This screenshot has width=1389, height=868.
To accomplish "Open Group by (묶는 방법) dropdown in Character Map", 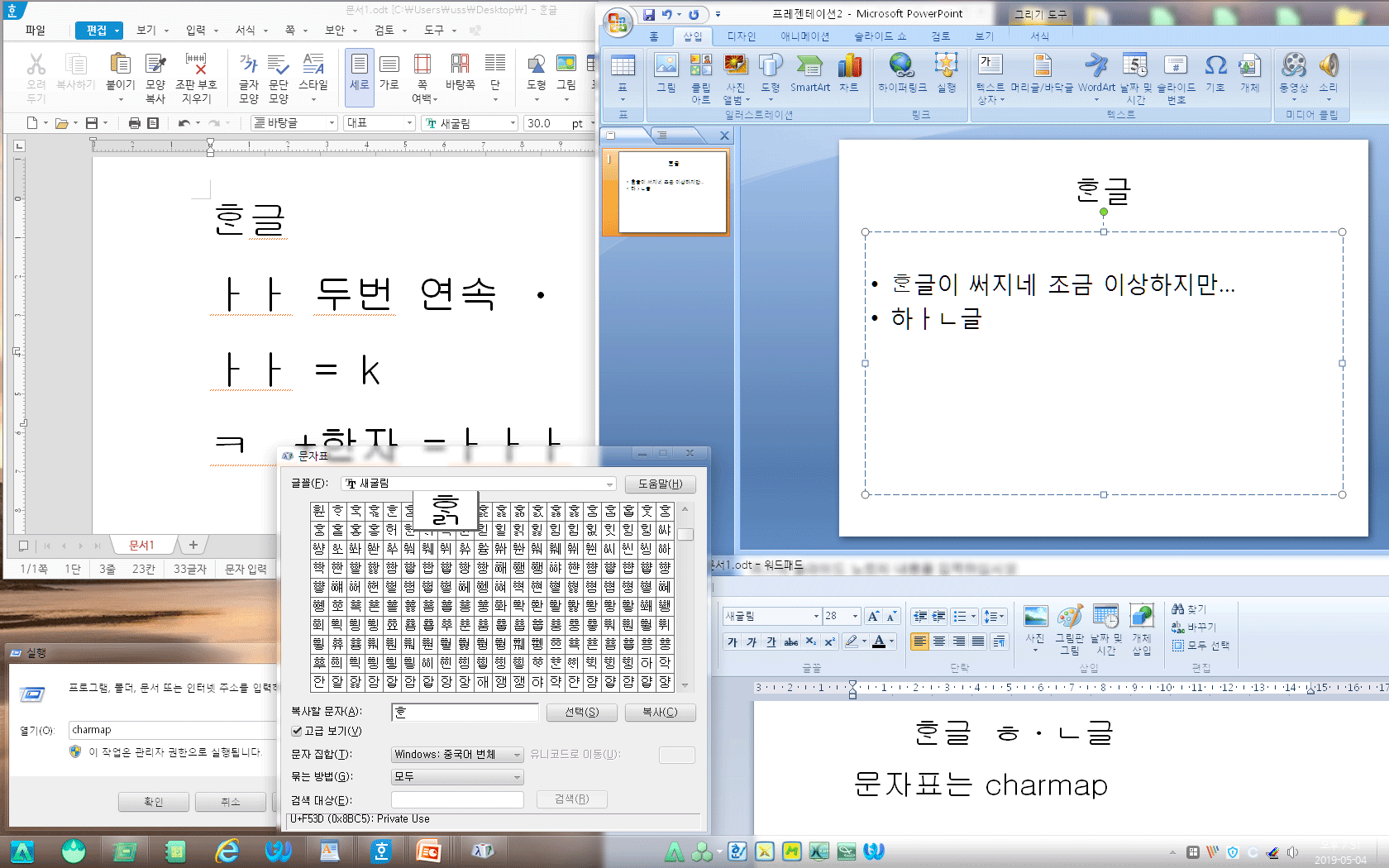I will [457, 777].
